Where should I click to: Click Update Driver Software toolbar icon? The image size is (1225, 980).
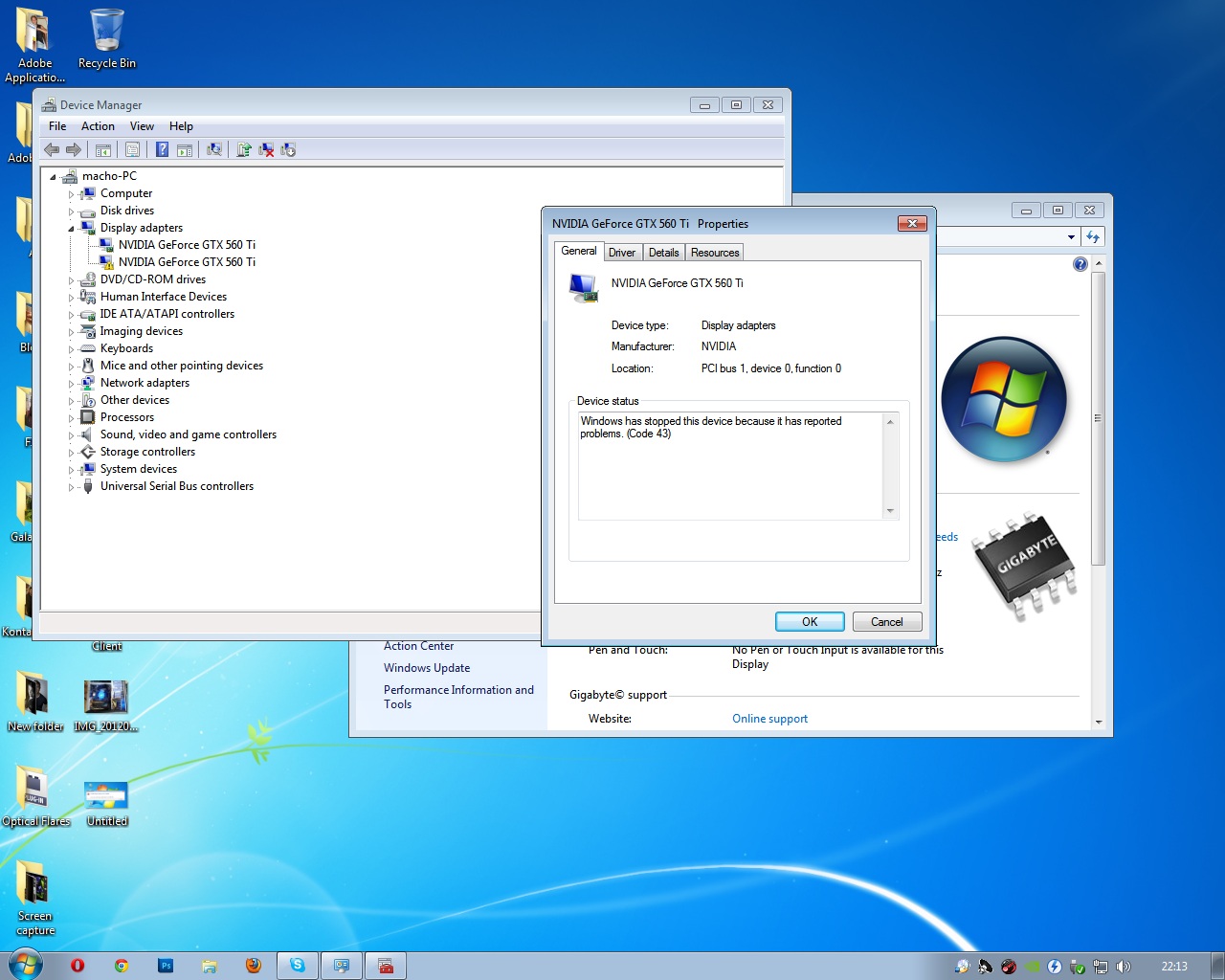point(244,149)
